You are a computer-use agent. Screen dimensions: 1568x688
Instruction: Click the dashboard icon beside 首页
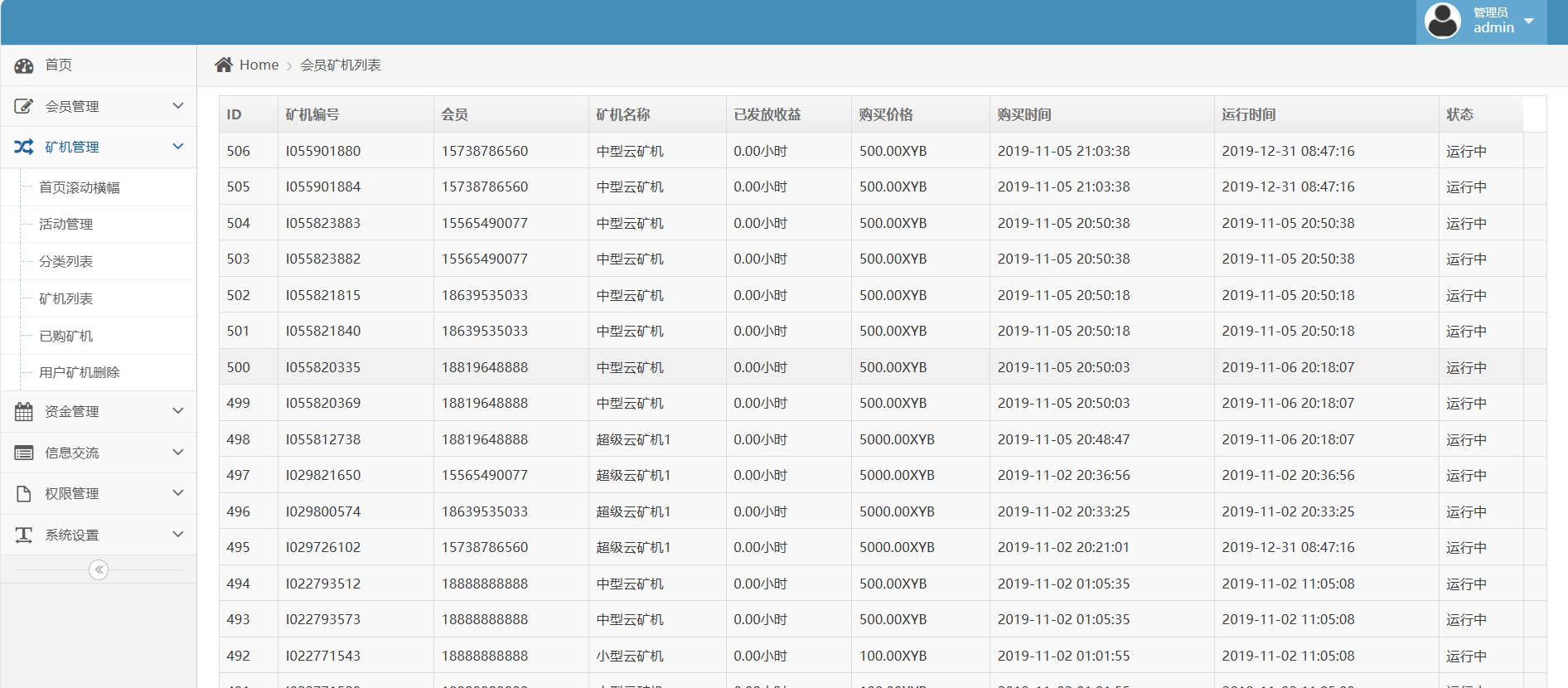(x=24, y=65)
